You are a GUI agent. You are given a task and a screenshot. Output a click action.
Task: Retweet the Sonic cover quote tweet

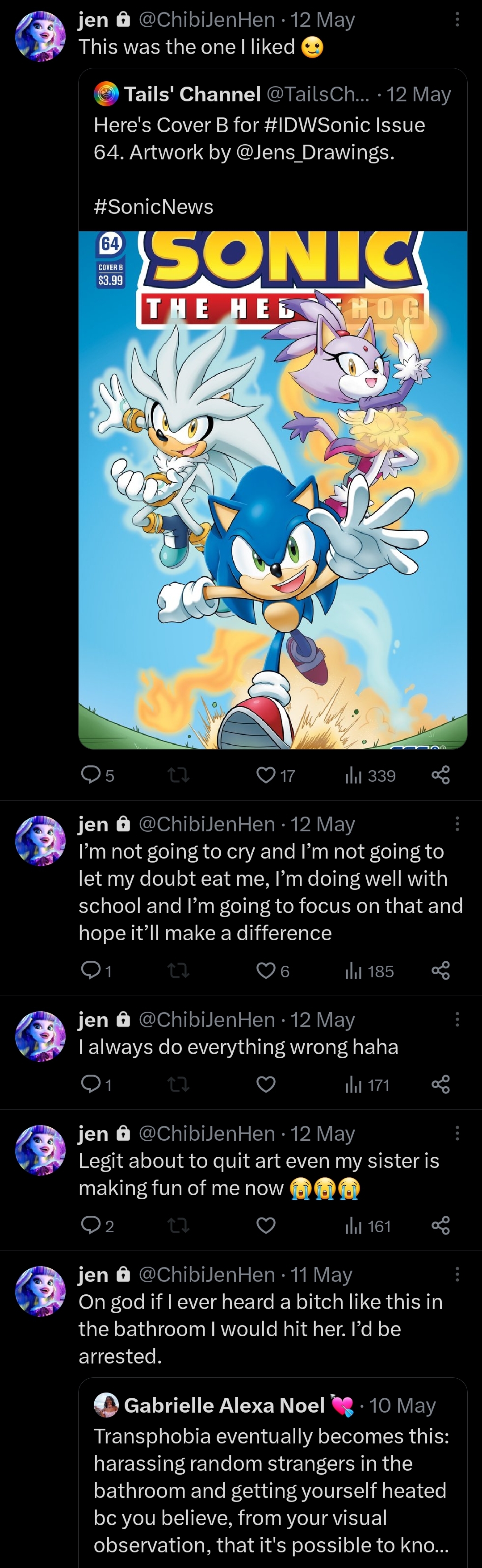coord(178,775)
